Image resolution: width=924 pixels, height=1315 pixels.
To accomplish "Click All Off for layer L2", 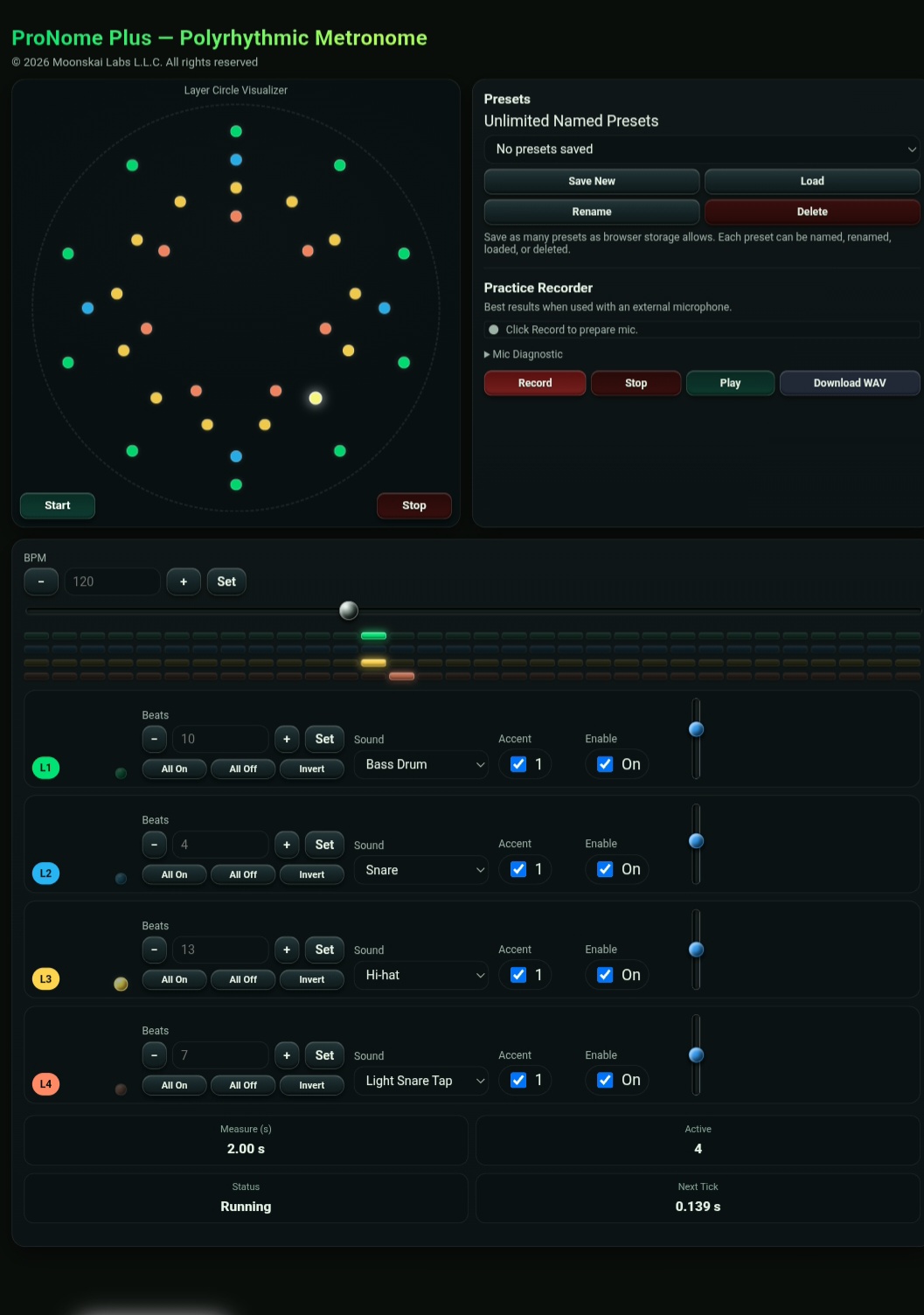I will coord(243,874).
